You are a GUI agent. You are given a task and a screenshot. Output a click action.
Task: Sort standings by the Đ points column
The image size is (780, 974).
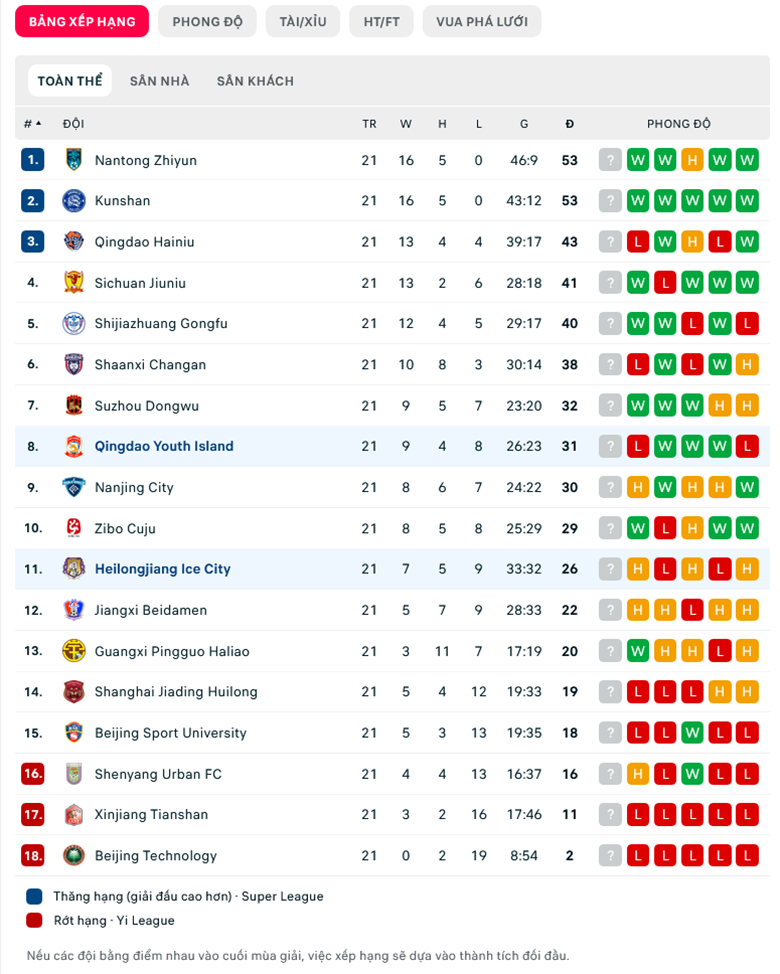(x=569, y=124)
